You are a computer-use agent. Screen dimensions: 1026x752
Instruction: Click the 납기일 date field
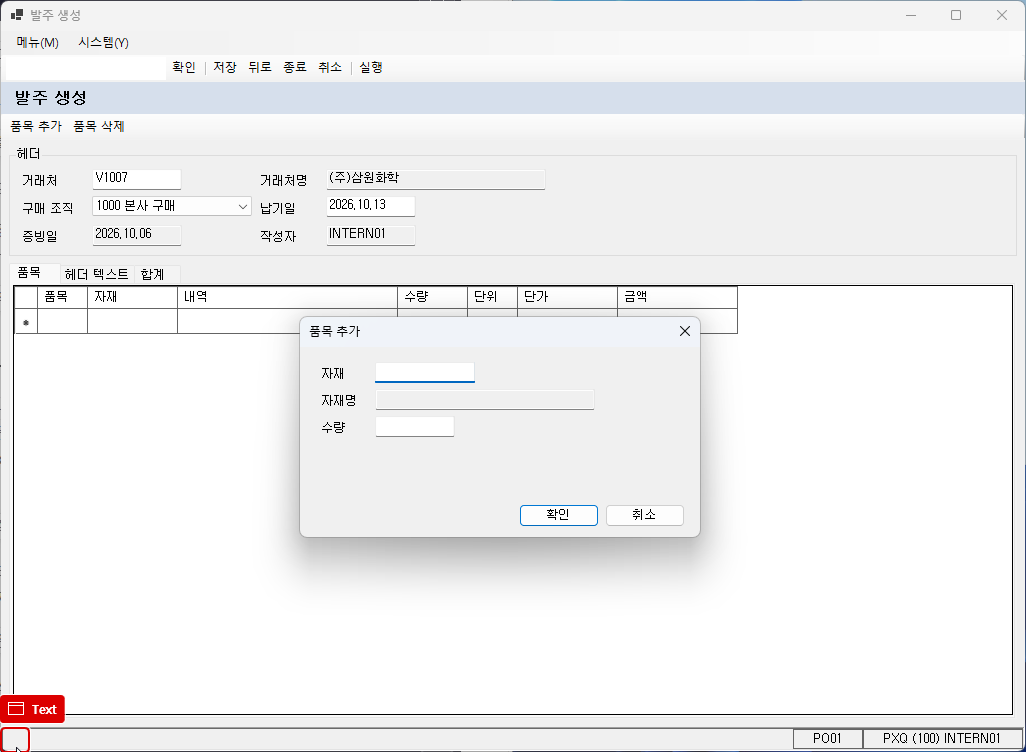(x=370, y=206)
